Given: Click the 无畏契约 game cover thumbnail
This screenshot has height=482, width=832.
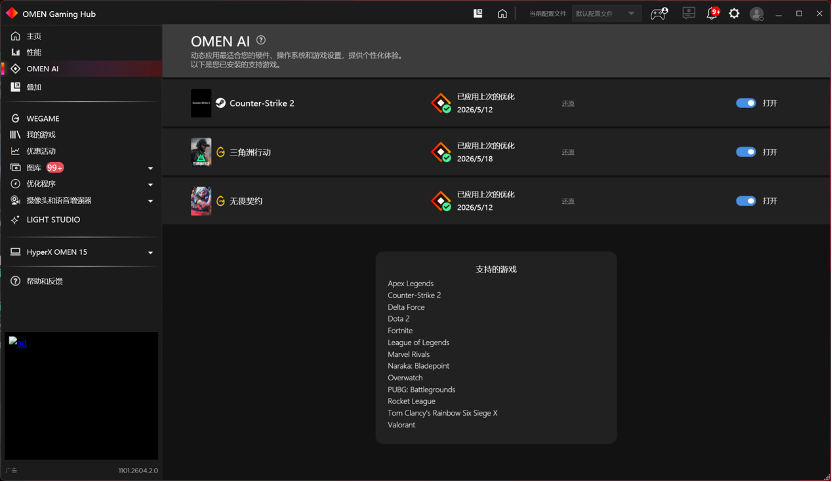Looking at the screenshot, I should [x=201, y=201].
